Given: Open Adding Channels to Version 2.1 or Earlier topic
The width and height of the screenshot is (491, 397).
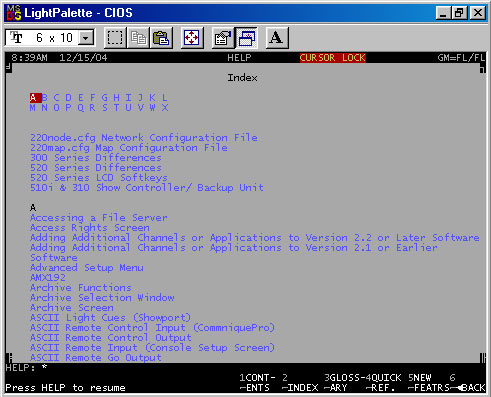Looking at the screenshot, I should click(234, 252).
